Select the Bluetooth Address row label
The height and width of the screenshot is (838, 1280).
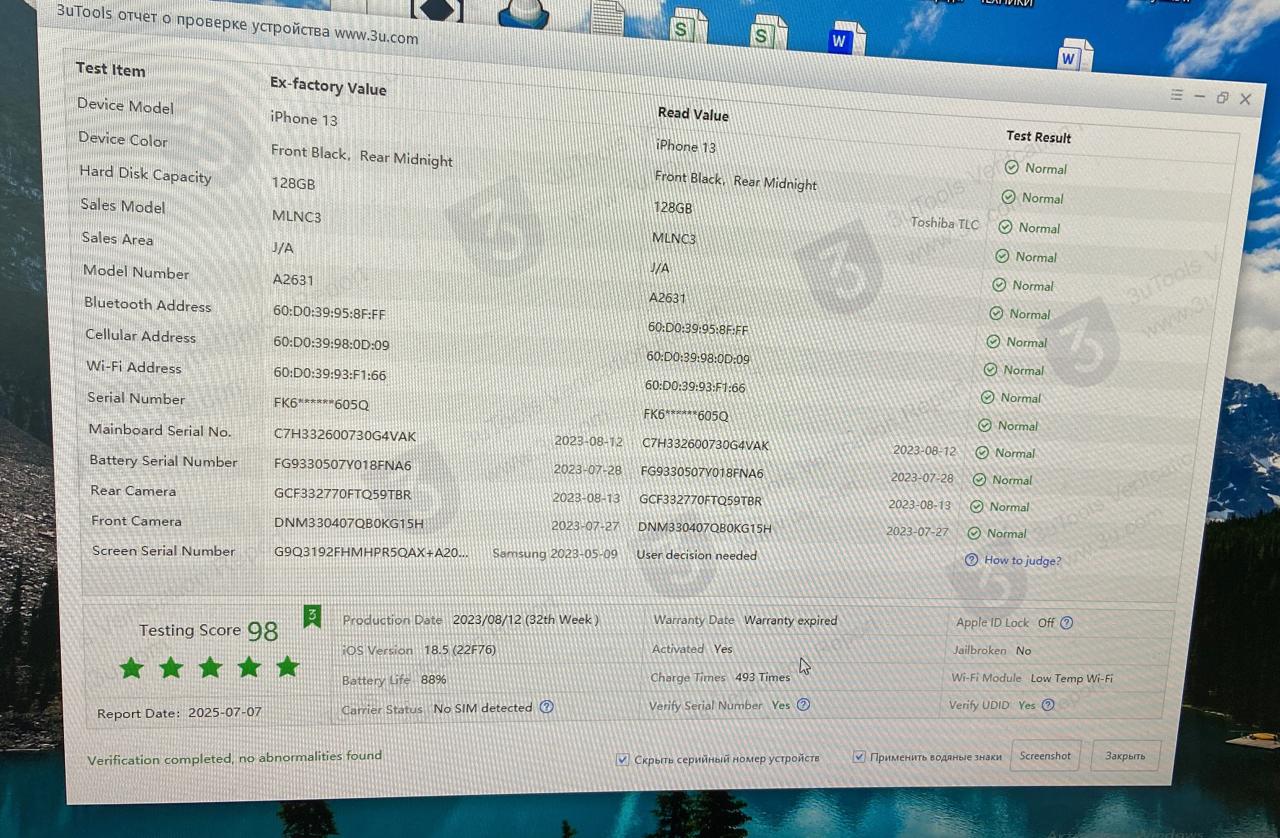coord(148,304)
